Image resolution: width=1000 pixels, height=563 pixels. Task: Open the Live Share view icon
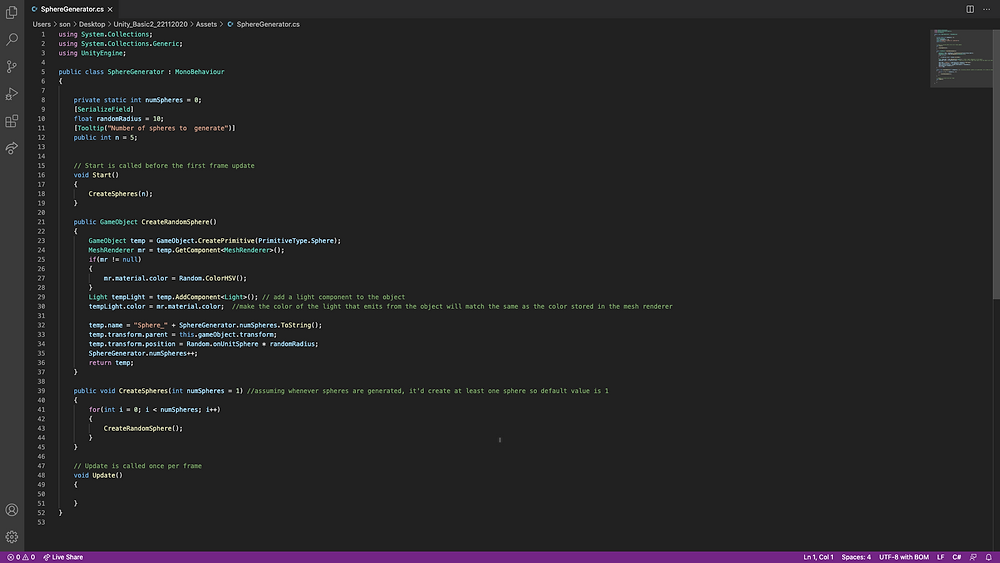click(x=11, y=148)
